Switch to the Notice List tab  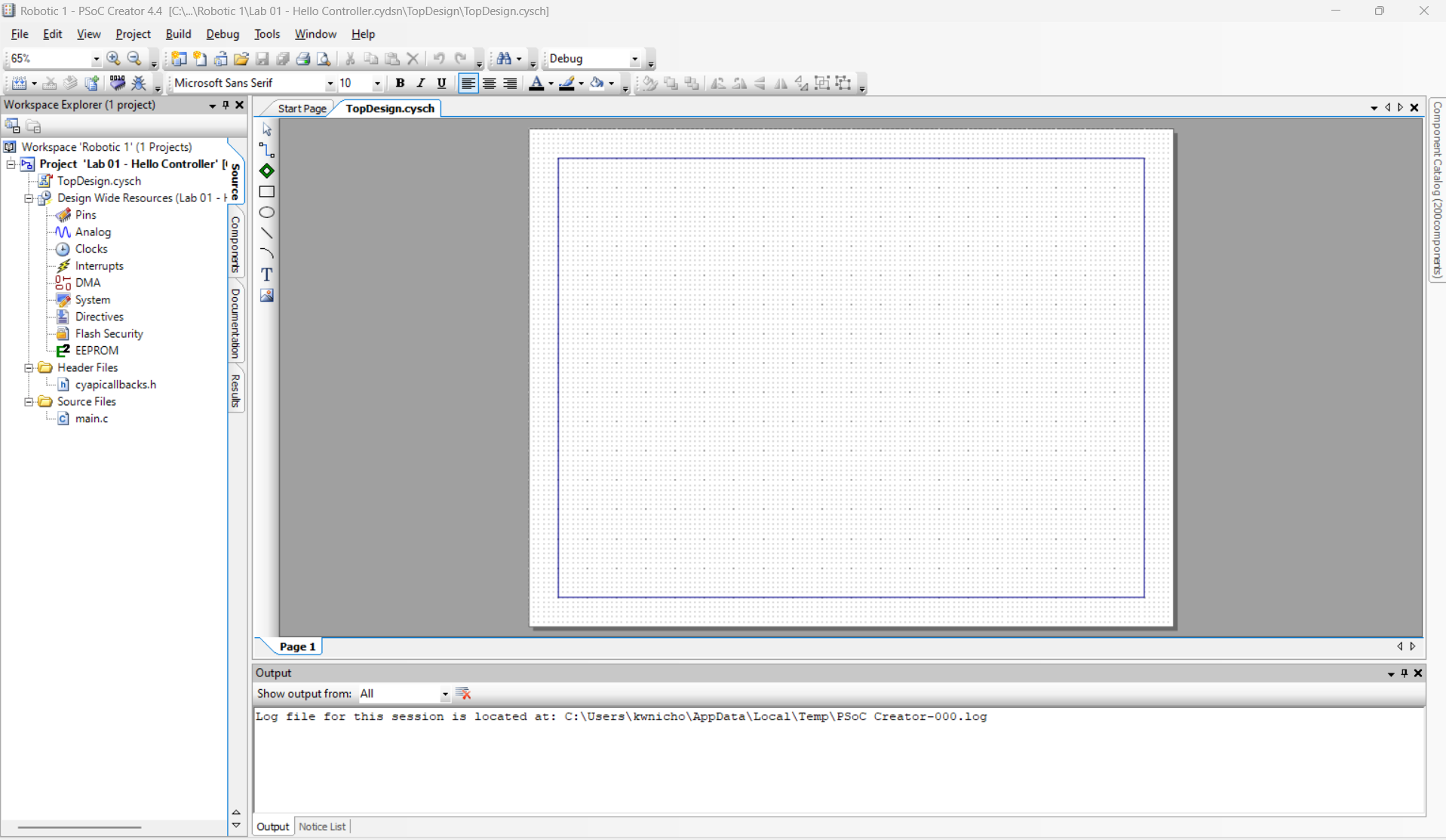[322, 827]
